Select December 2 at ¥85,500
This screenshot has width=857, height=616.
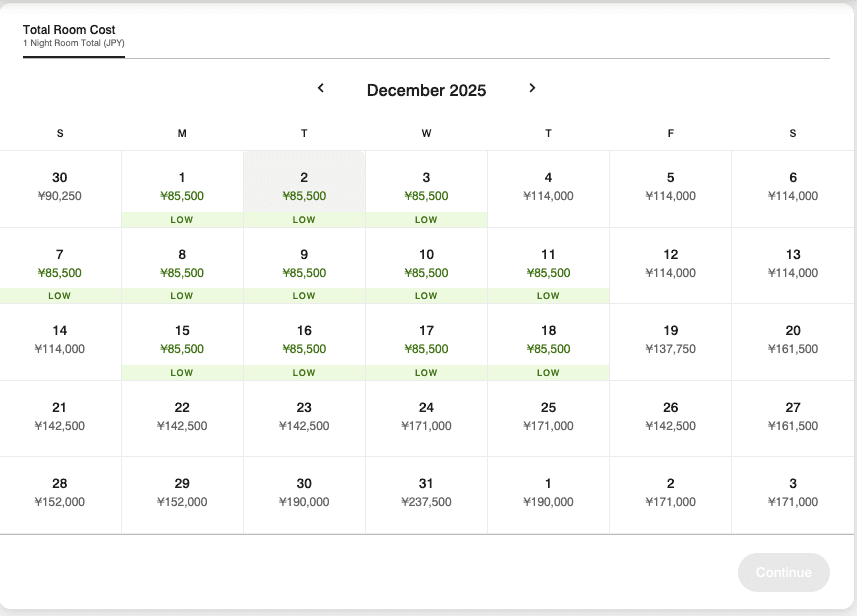304,187
